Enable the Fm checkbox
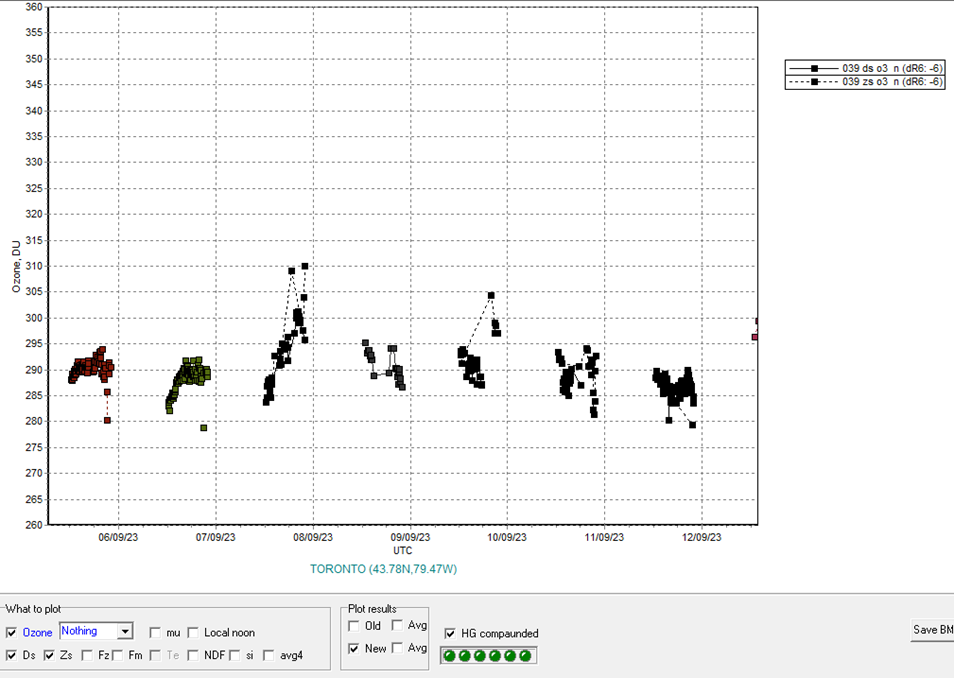Image resolution: width=954 pixels, height=678 pixels. 118,655
